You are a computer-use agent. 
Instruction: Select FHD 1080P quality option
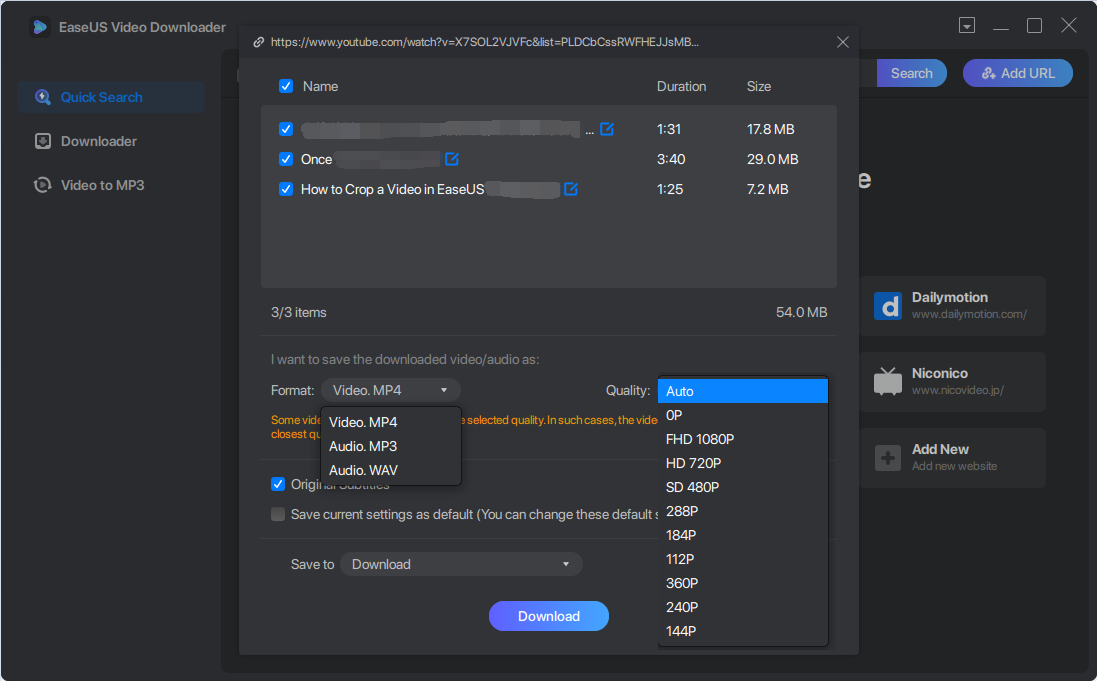[x=743, y=439]
